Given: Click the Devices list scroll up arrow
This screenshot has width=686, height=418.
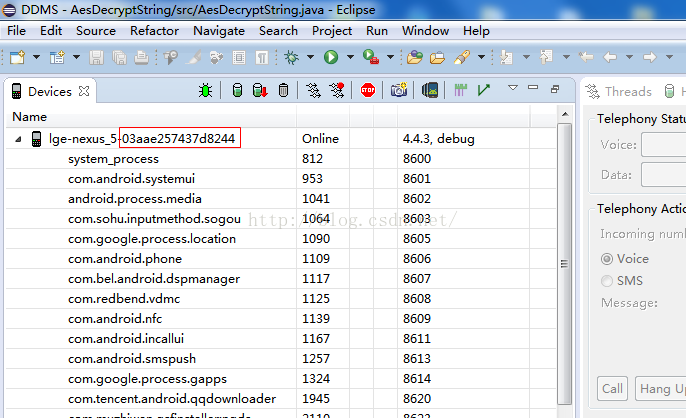Looking at the screenshot, I should 565,114.
